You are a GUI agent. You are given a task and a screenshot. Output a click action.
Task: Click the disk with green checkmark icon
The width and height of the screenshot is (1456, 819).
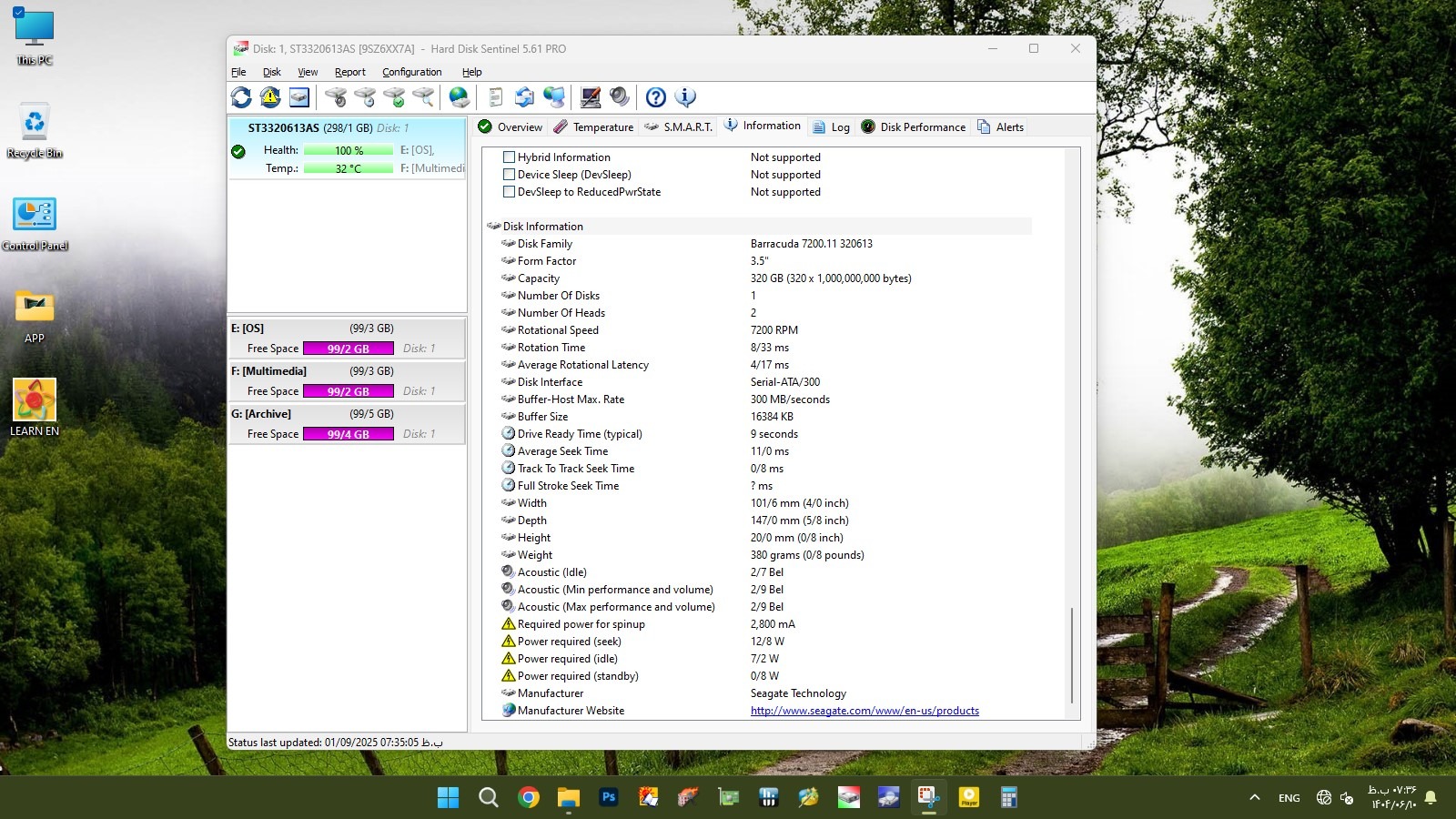coord(394,97)
